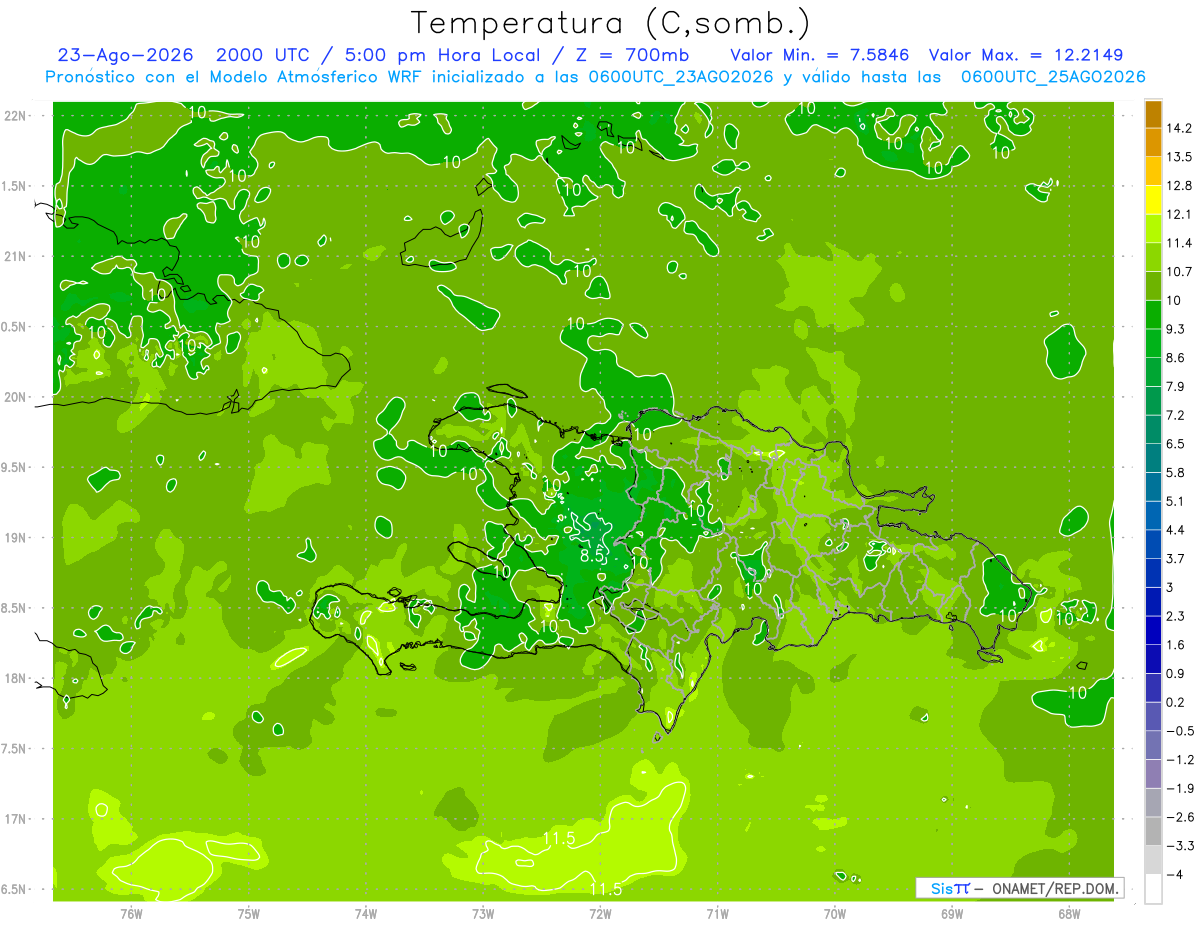This screenshot has width=1200, height=927.
Task: Pick the orange legend swatch between 14.2 and 13.5
Action: click(1153, 143)
